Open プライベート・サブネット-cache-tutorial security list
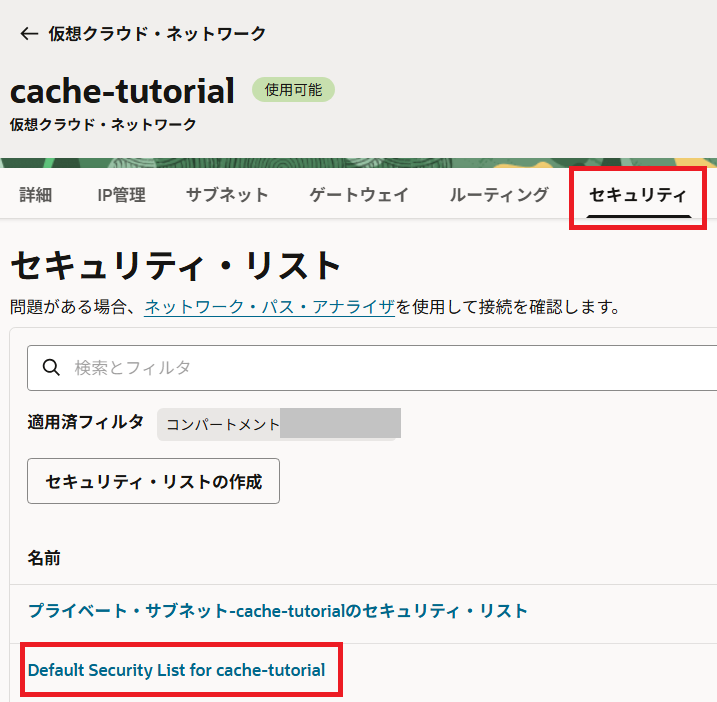Screen dimensions: 717x702 [277, 610]
